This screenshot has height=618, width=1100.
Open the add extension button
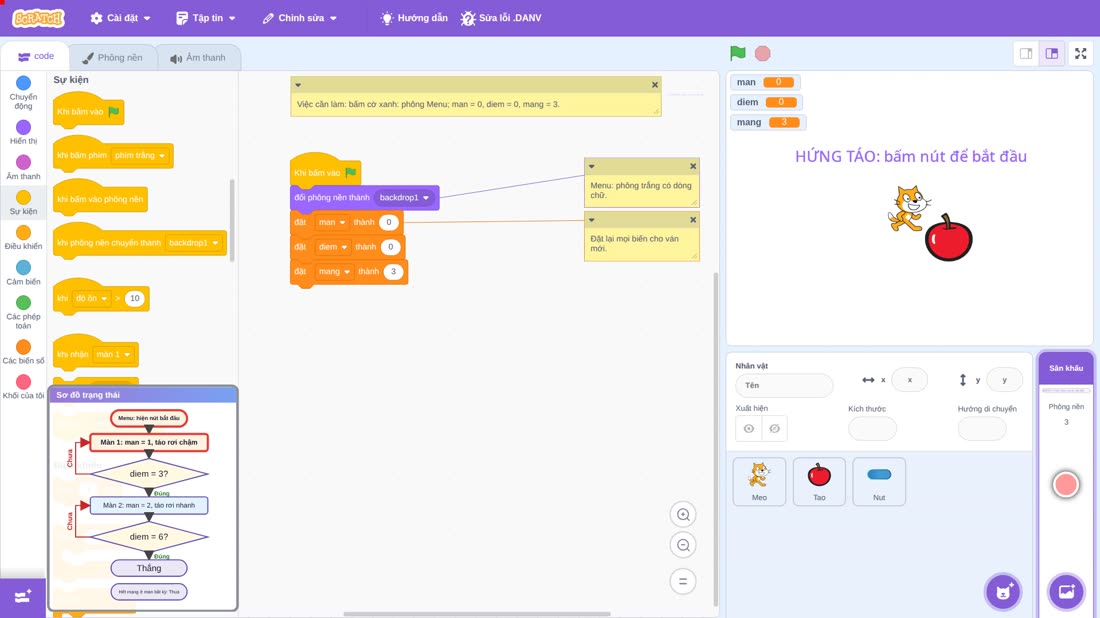pyautogui.click(x=22, y=597)
